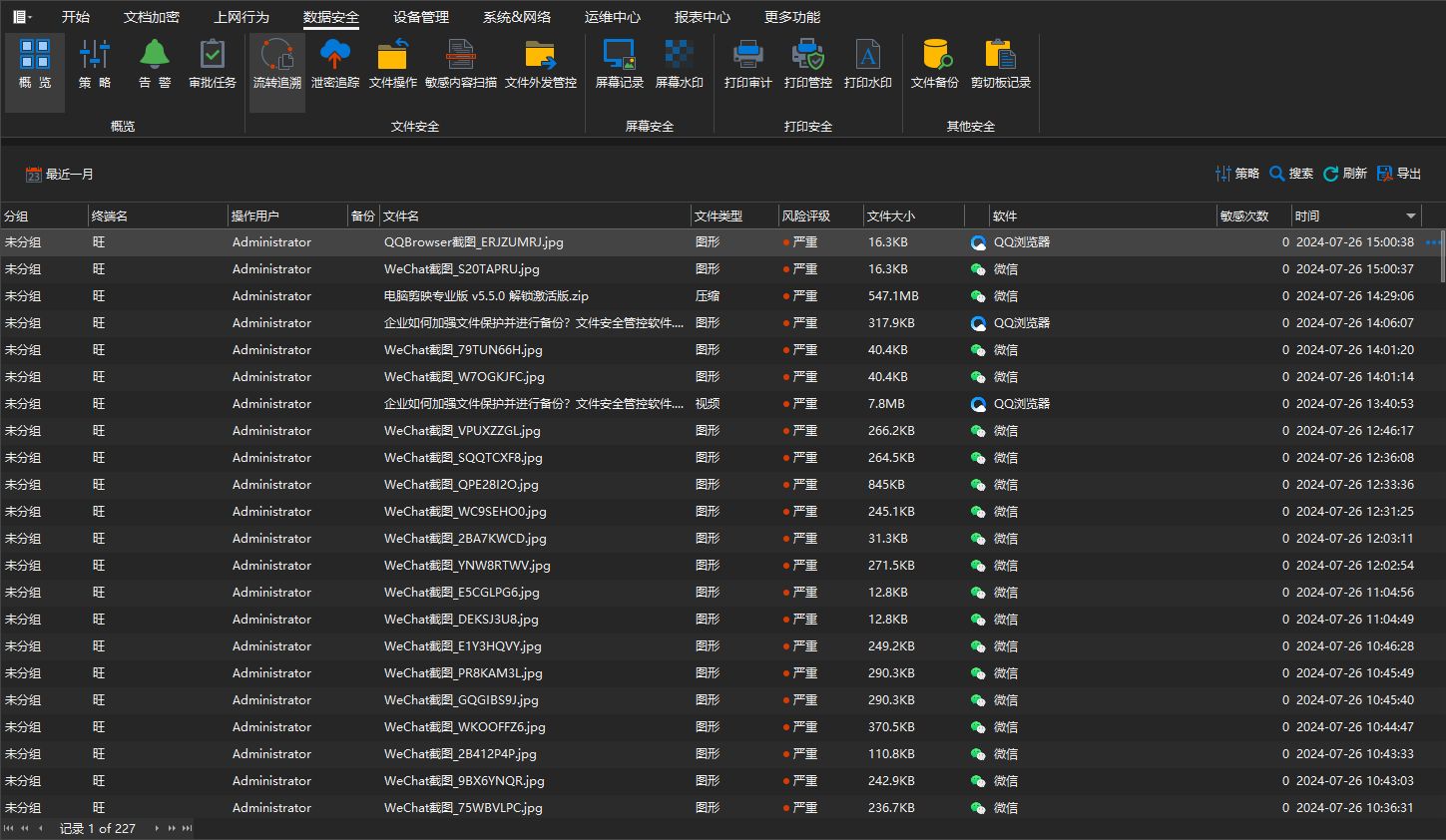Select the file WeChat截图_QPE28I2O.jpg
Viewport: 1446px width, 840px height.
pyautogui.click(x=461, y=485)
